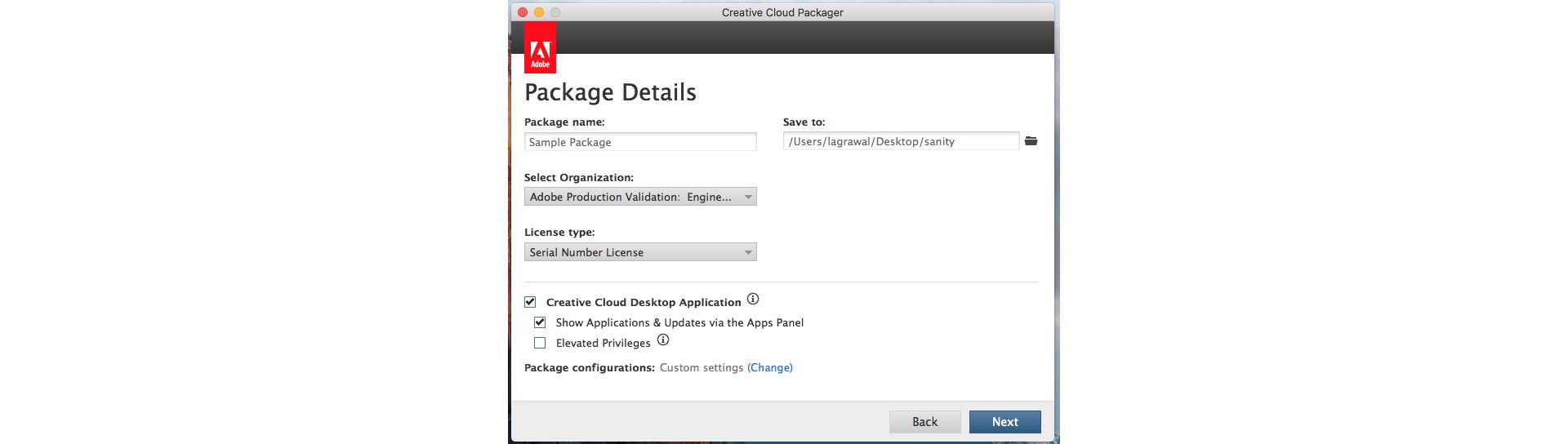The image size is (1568, 444).
Task: Click into the Package name field
Action: click(640, 142)
